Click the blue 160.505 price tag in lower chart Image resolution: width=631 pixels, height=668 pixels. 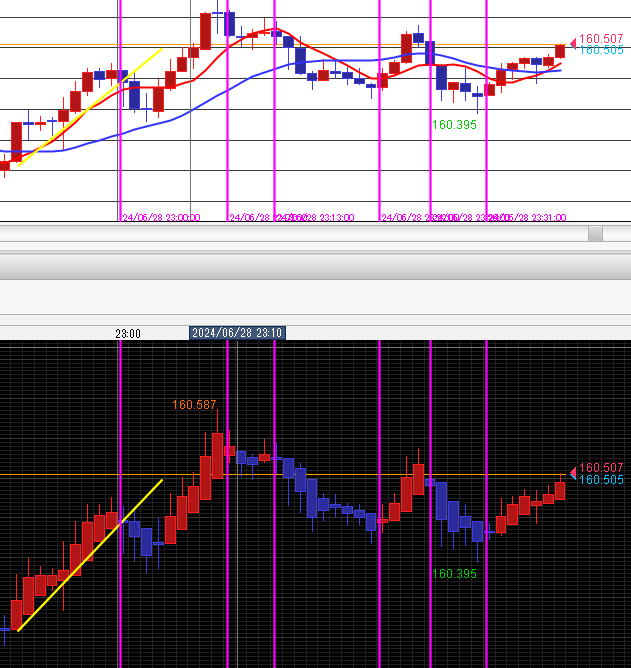tap(601, 480)
